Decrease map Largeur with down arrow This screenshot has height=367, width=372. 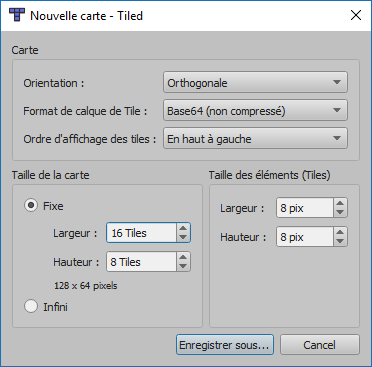click(x=183, y=237)
